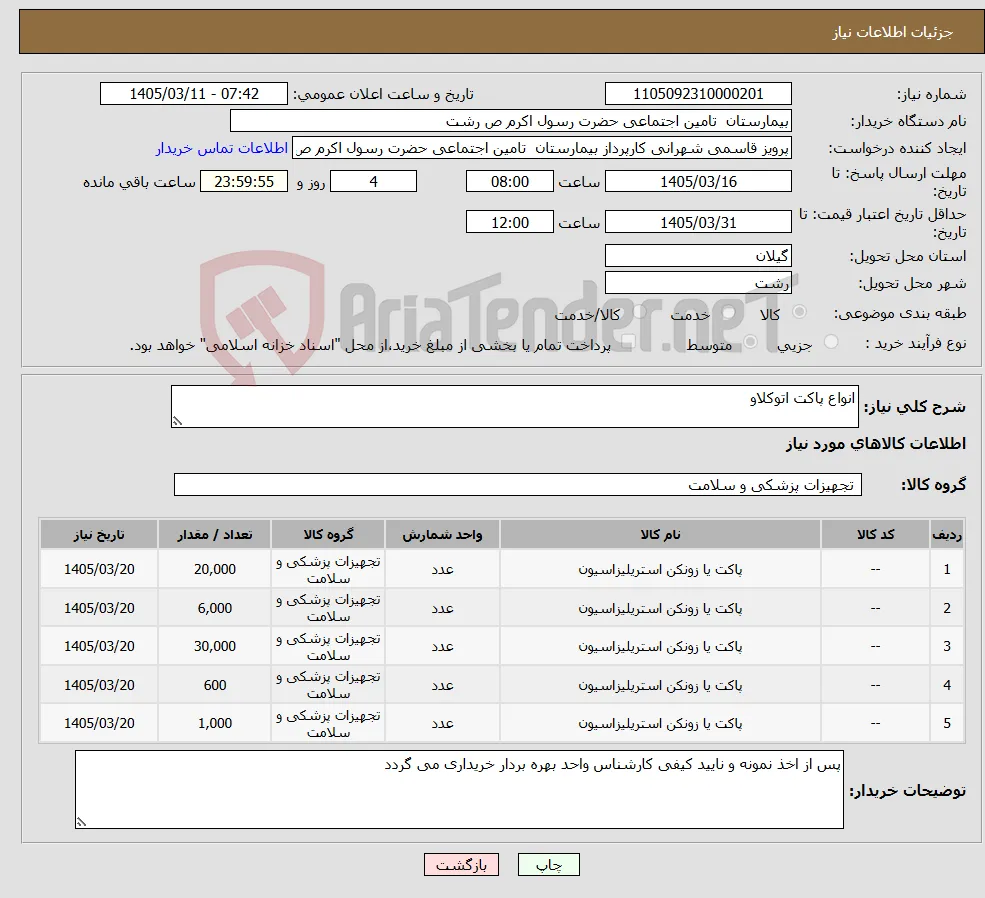Click the page title جزئیات اطلاعات نیاز
The image size is (985, 898).
893,32
